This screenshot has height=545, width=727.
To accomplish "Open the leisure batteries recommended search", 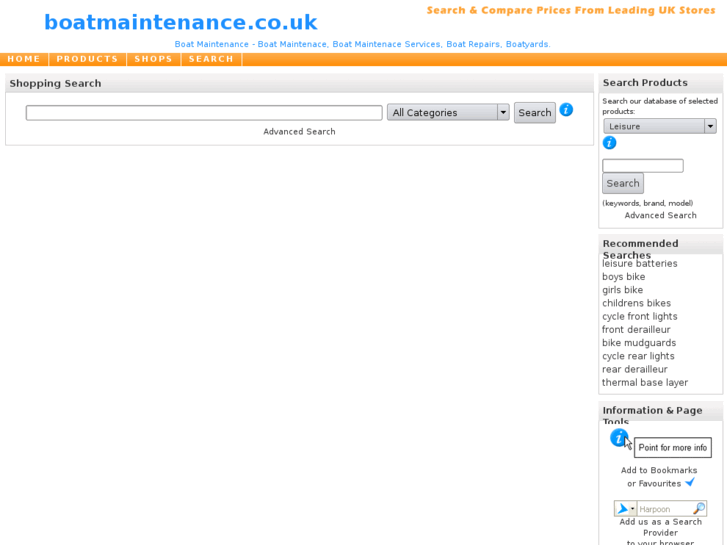I will 639,263.
